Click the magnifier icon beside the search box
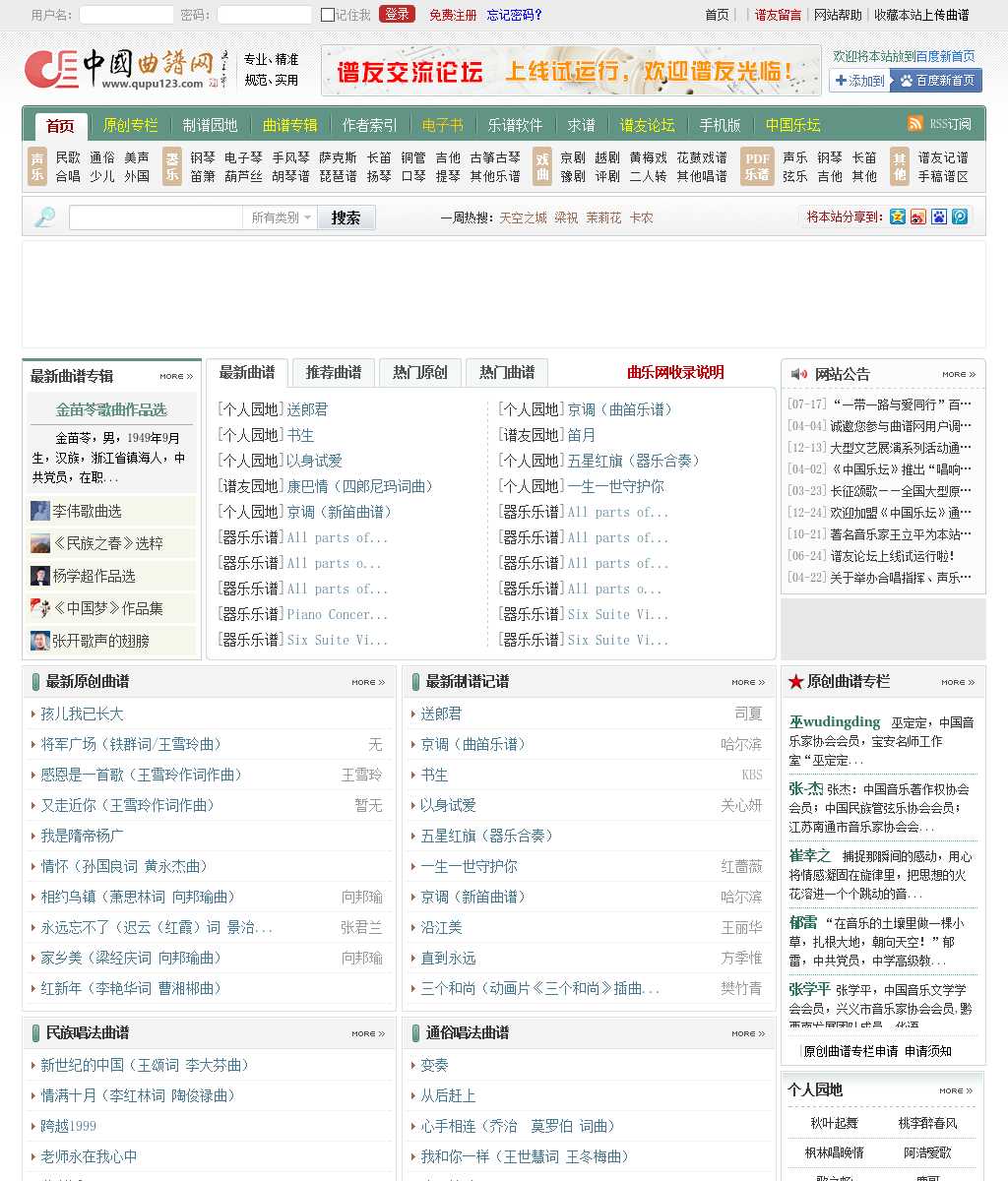 click(x=45, y=218)
